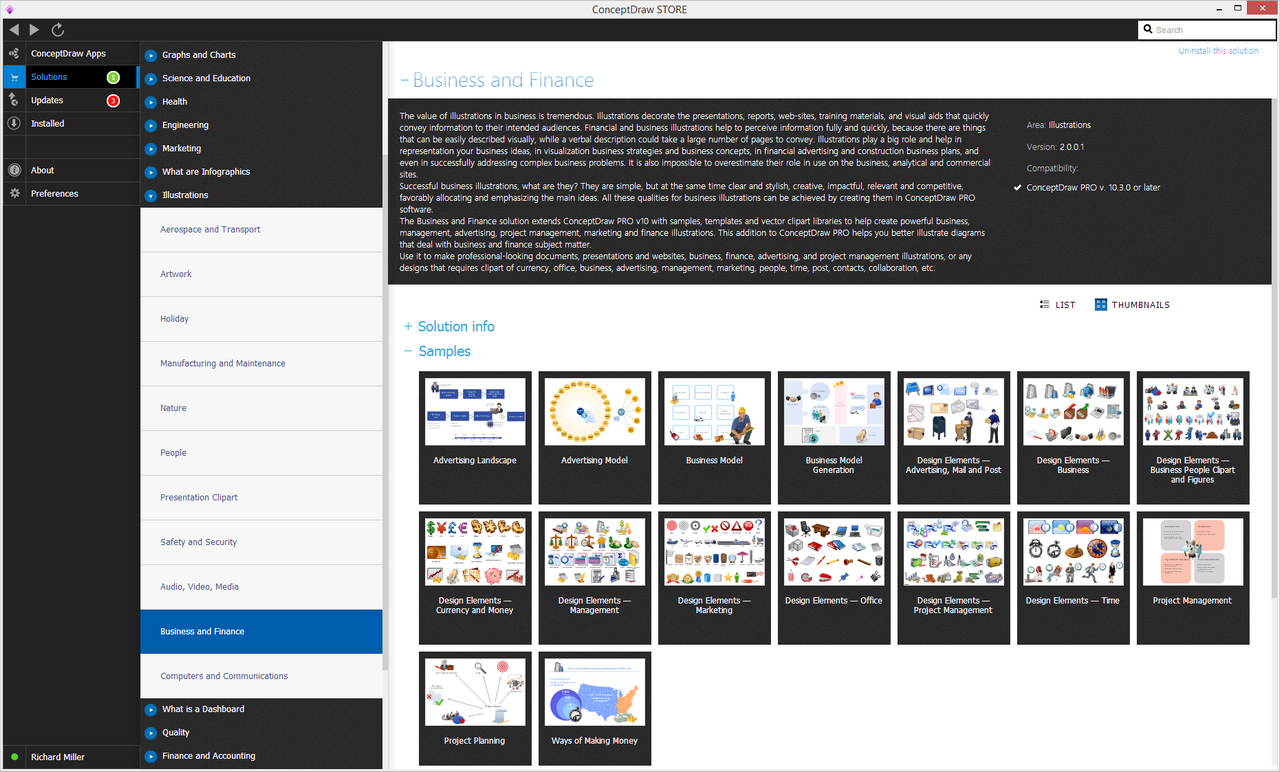
Task: Open the ConceptDraw Apps section
Action: (70, 53)
